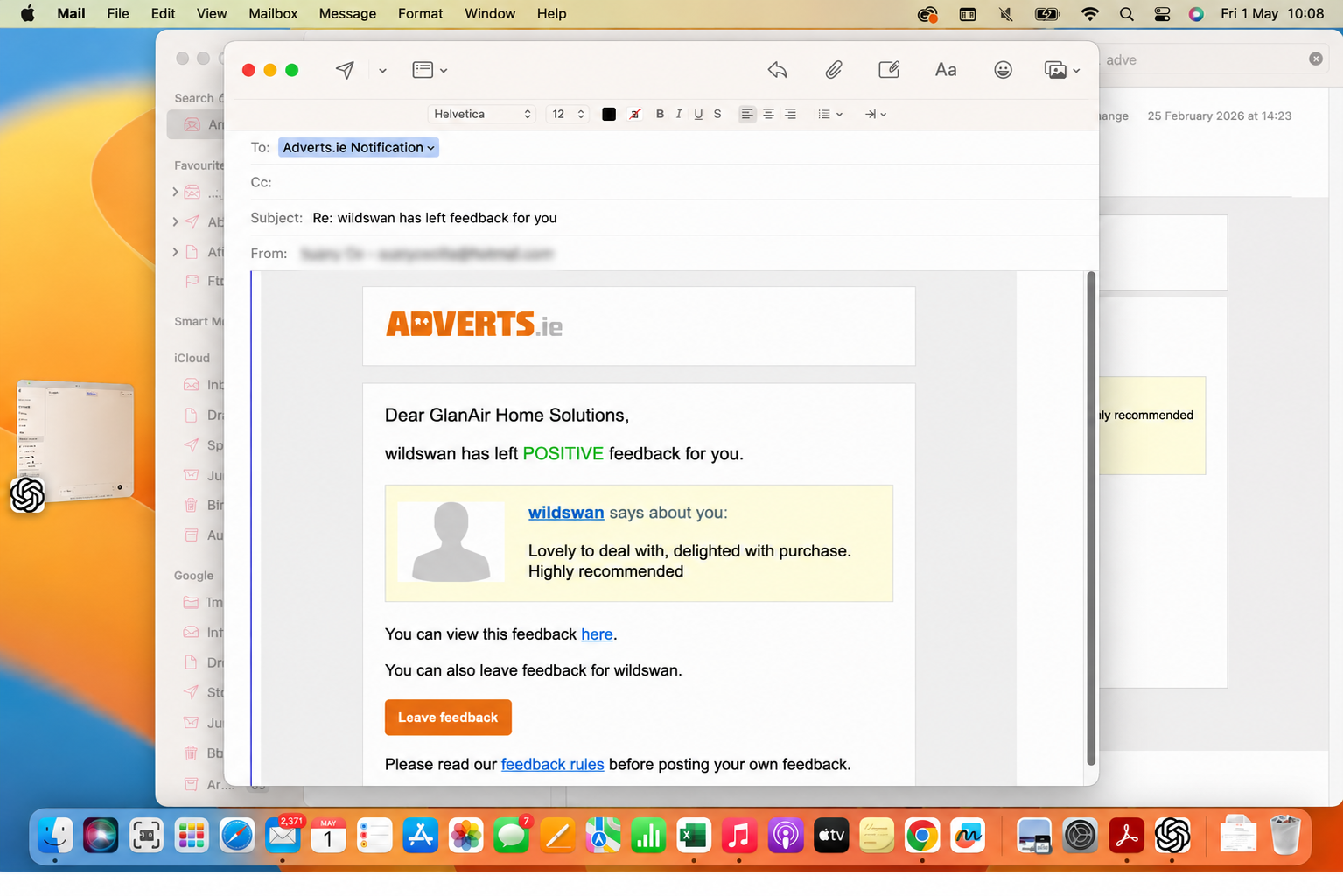Screen dimensions: 1343x896
Task: Click the wildswan avatar thumbnail
Action: click(x=451, y=542)
